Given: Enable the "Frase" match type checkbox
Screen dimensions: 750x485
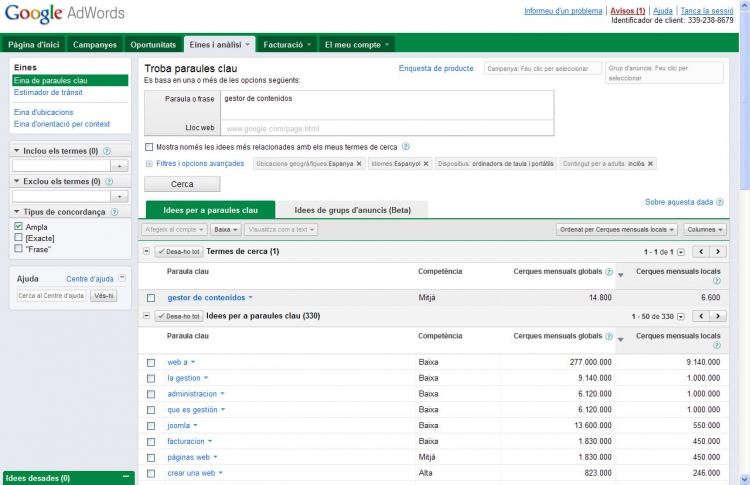Looking at the screenshot, I should click(x=18, y=248).
